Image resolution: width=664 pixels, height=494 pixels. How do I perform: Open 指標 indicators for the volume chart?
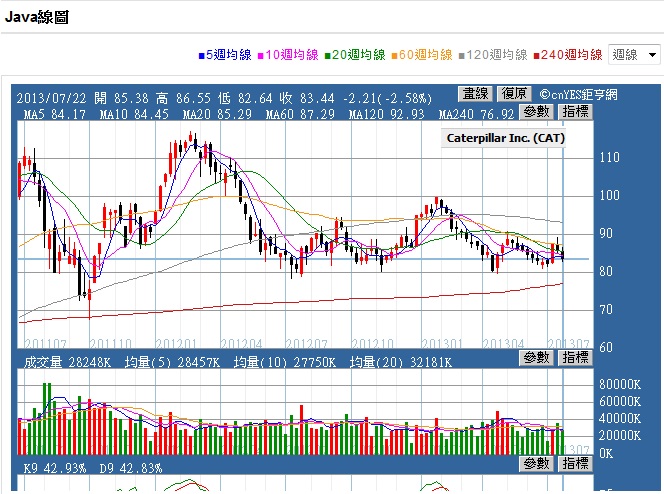click(x=575, y=358)
